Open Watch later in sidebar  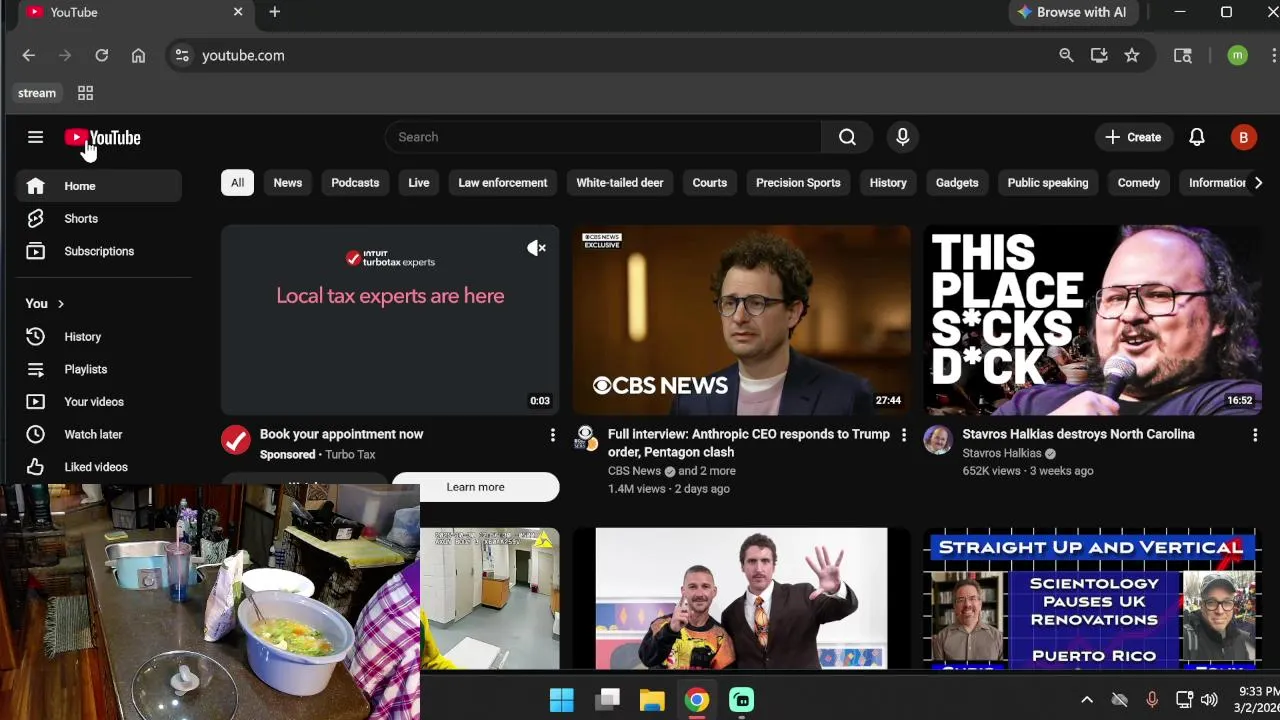[99, 434]
